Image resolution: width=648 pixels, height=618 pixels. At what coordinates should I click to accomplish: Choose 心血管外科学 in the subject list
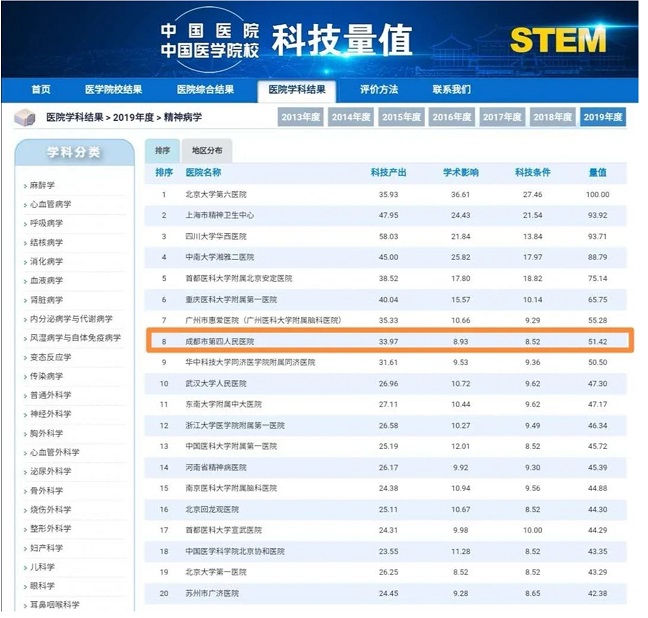tap(55, 452)
